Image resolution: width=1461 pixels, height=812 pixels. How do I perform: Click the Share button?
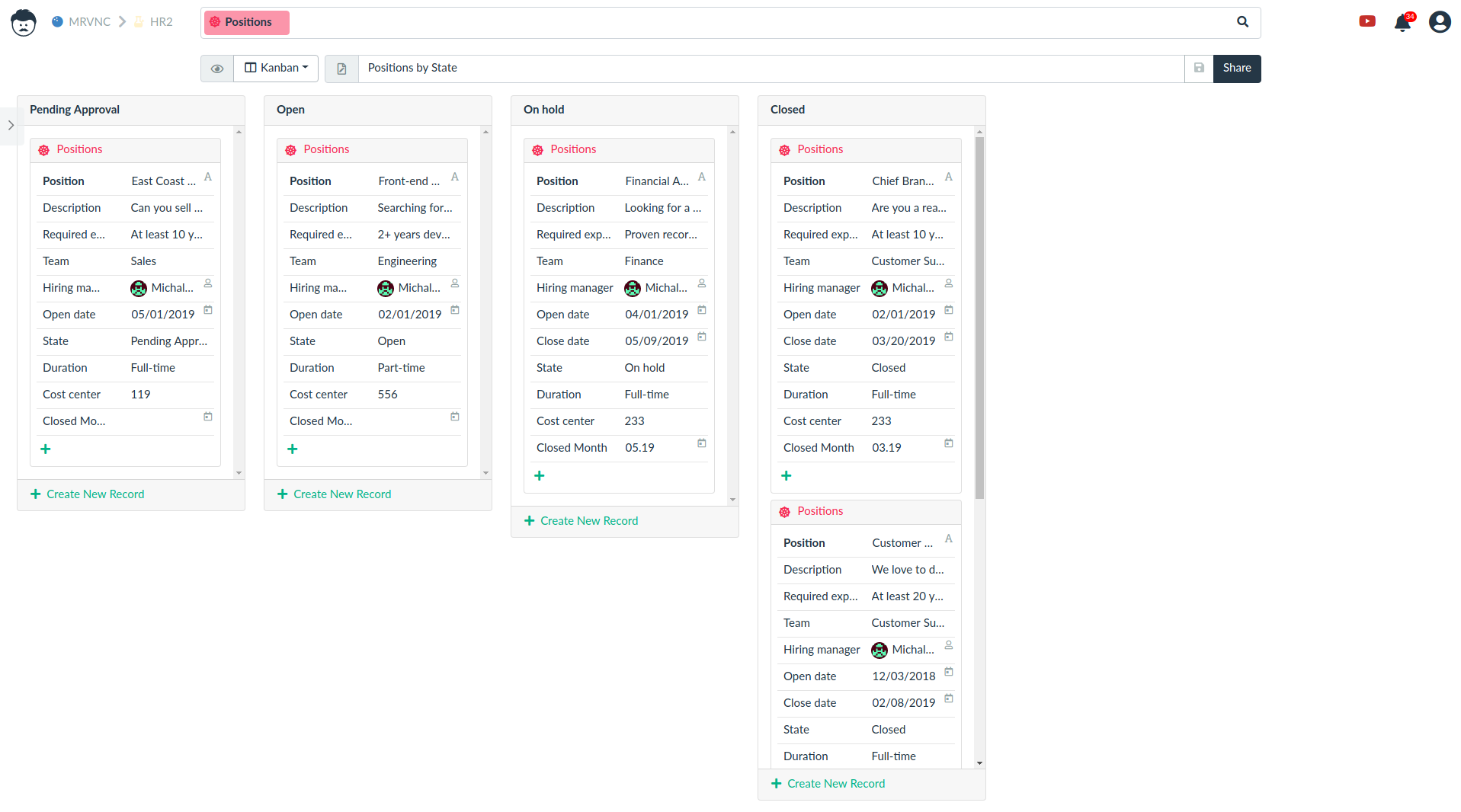click(x=1236, y=68)
